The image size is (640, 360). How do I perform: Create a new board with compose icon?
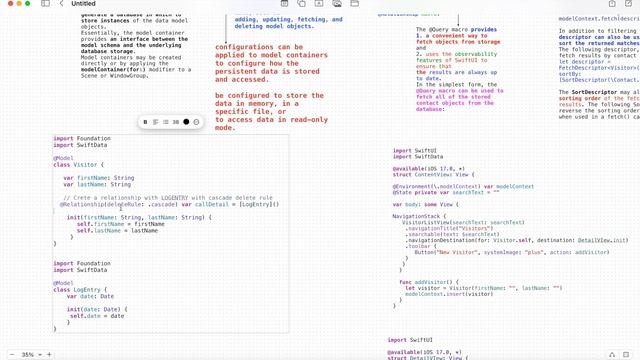629,3
